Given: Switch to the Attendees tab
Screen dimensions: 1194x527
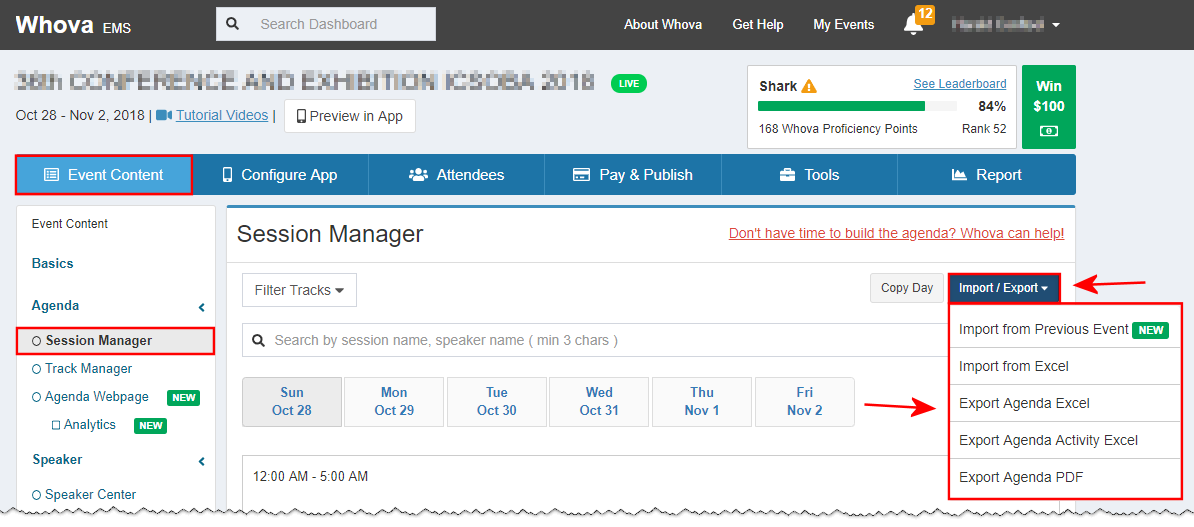Looking at the screenshot, I should pyautogui.click(x=456, y=175).
